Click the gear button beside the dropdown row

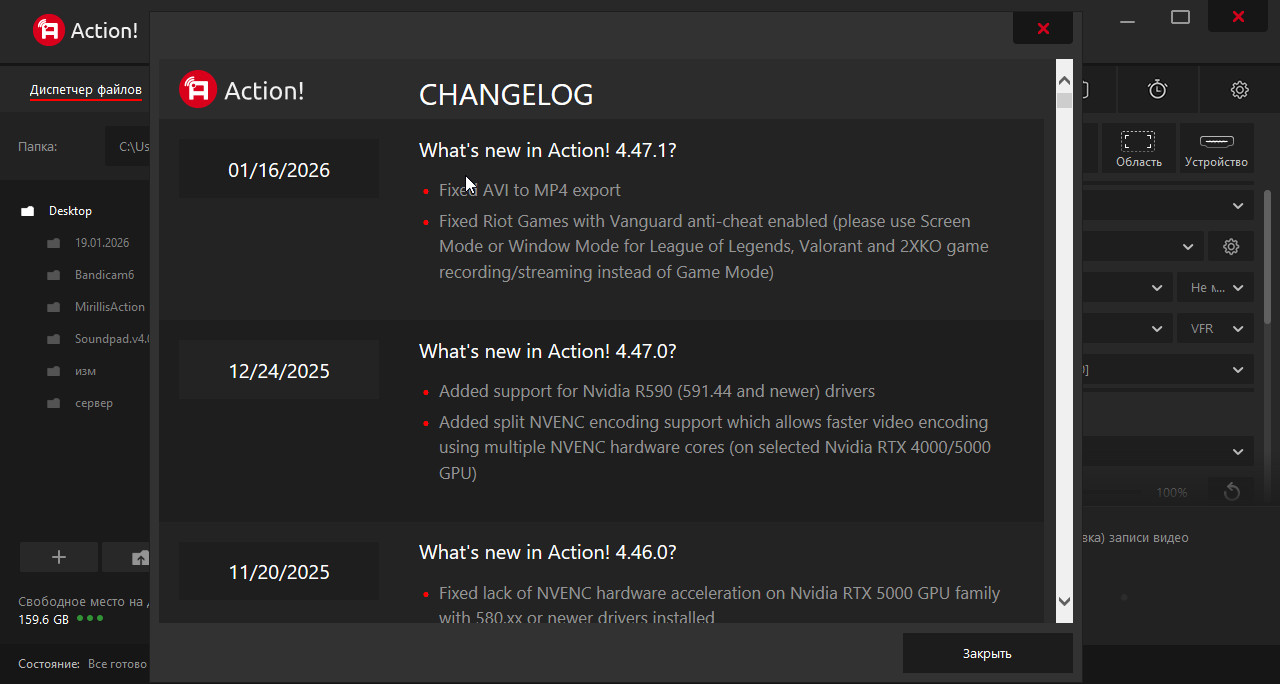1231,247
